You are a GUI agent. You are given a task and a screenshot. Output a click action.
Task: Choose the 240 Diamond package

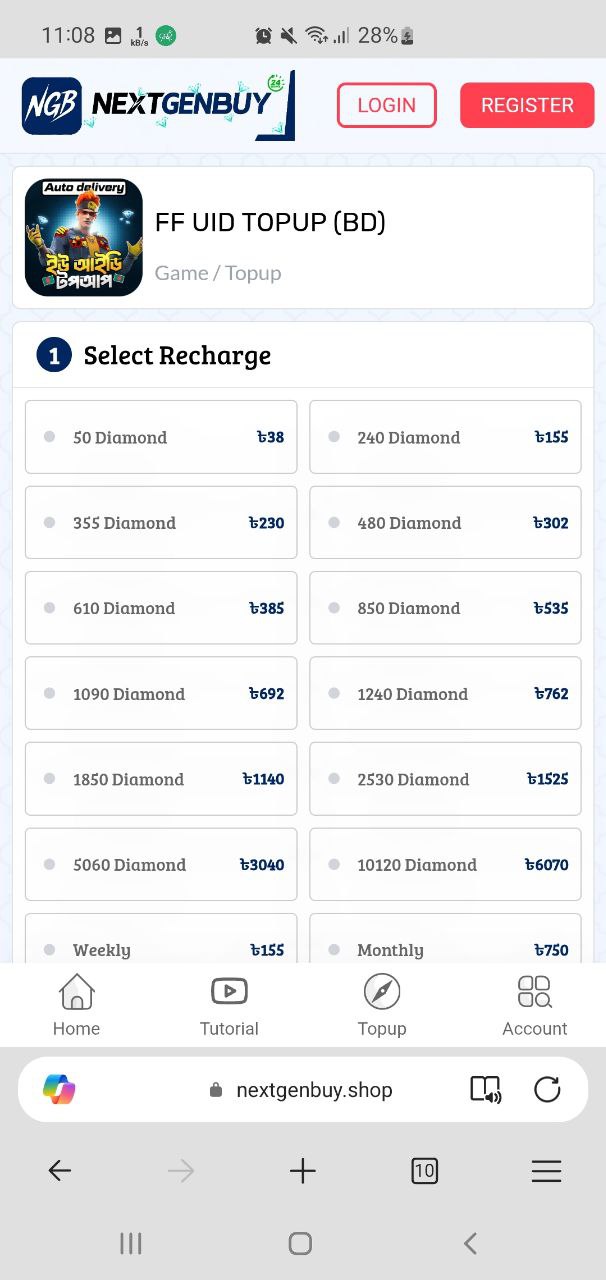pyautogui.click(x=445, y=437)
